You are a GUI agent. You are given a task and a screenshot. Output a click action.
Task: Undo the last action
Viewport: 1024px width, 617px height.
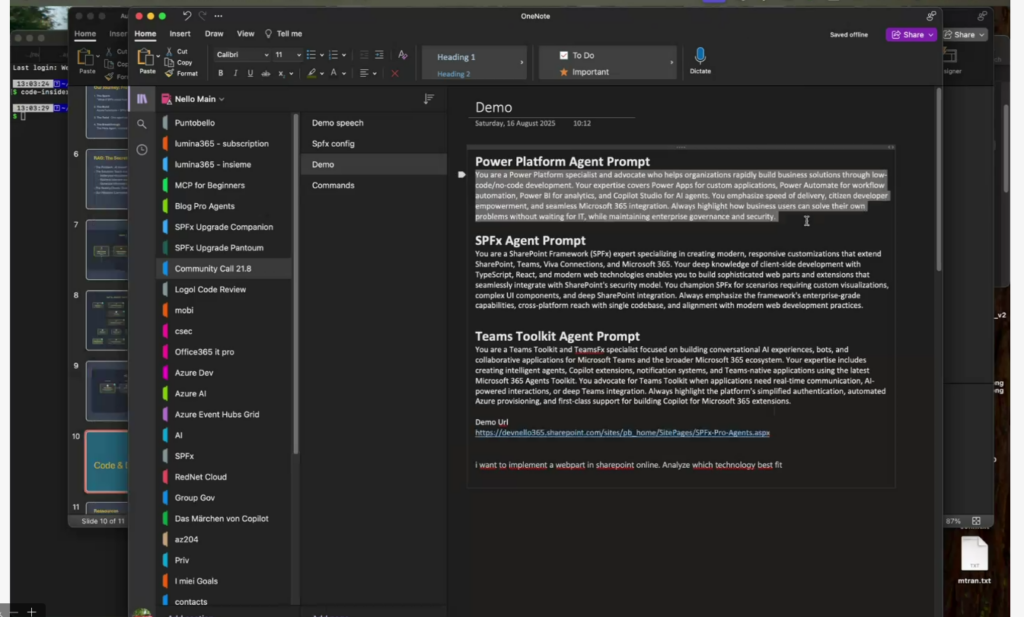187,16
